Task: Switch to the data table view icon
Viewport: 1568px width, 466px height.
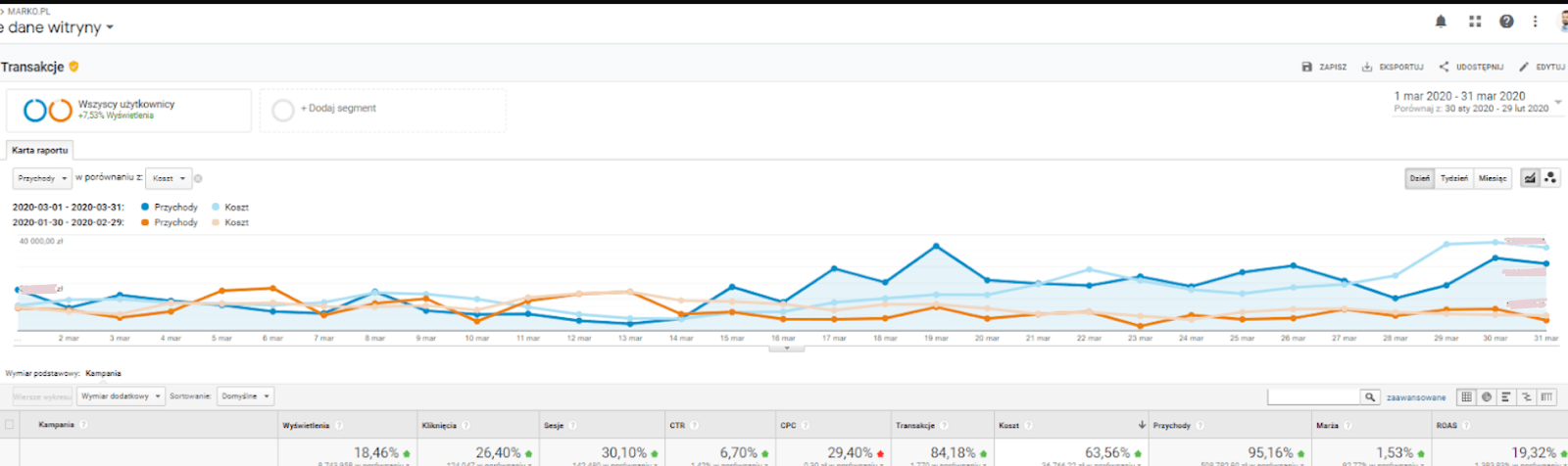Action: pos(1466,396)
